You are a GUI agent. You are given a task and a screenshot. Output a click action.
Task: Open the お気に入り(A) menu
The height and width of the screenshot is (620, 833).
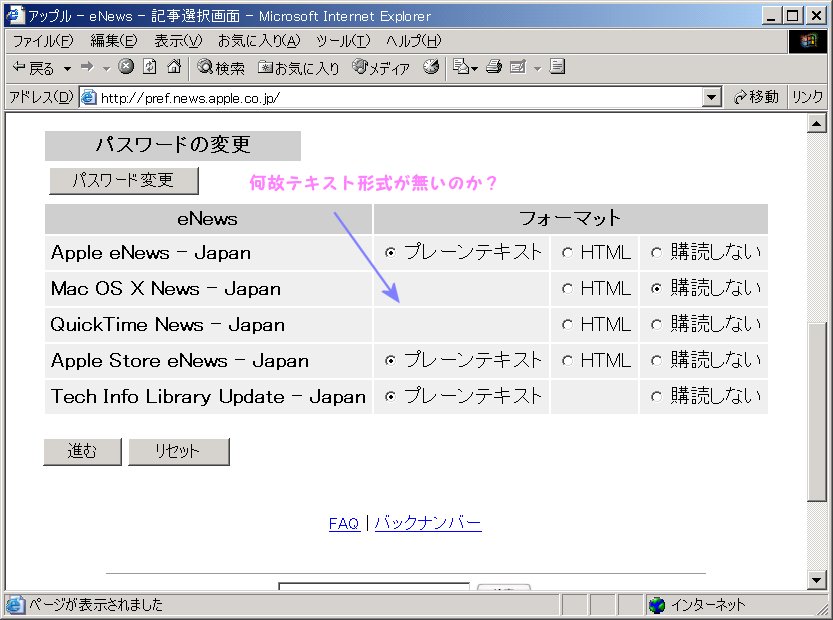click(x=259, y=41)
